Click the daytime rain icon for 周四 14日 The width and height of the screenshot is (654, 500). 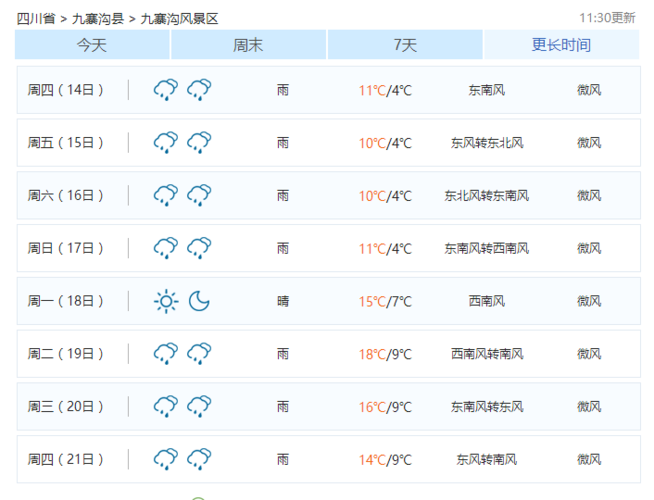[x=166, y=90]
